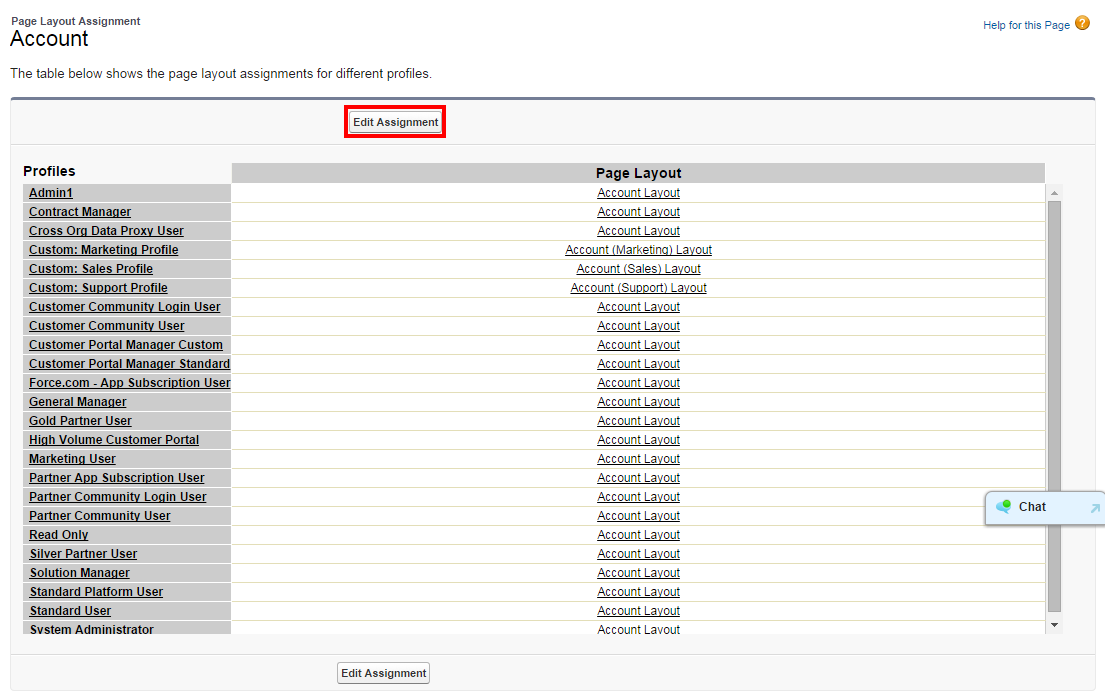Screen dimensions: 1105x691
Task: Open Account (Support) Layout link
Action: (638, 288)
